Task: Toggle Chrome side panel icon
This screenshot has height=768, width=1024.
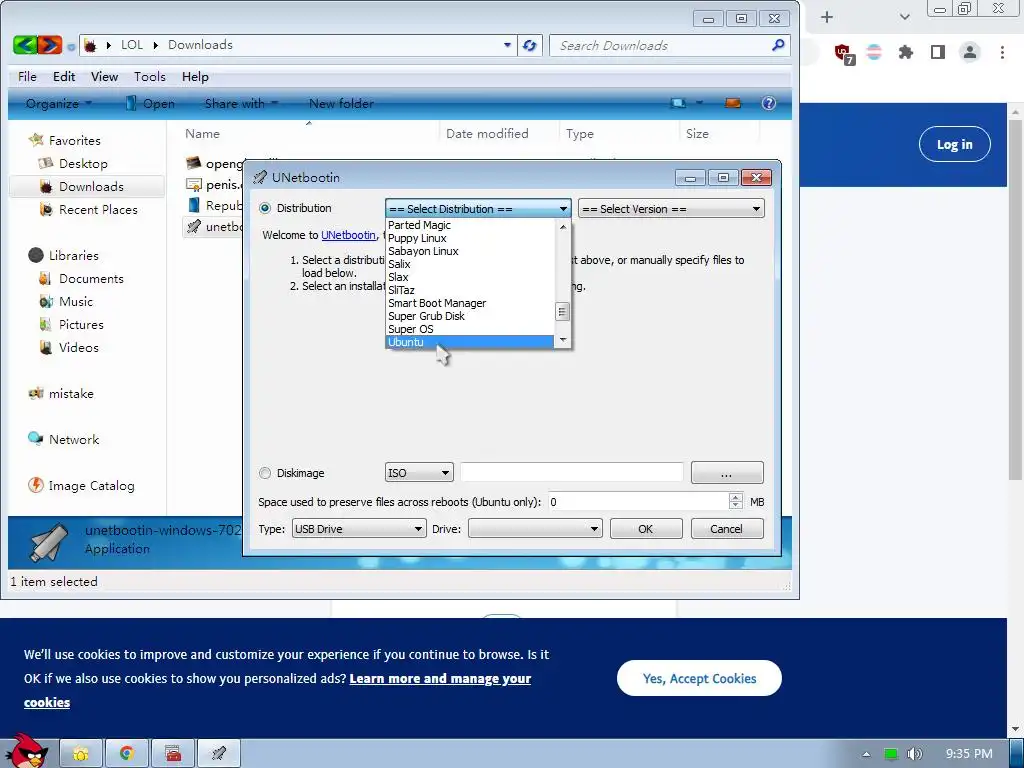Action: [x=938, y=52]
